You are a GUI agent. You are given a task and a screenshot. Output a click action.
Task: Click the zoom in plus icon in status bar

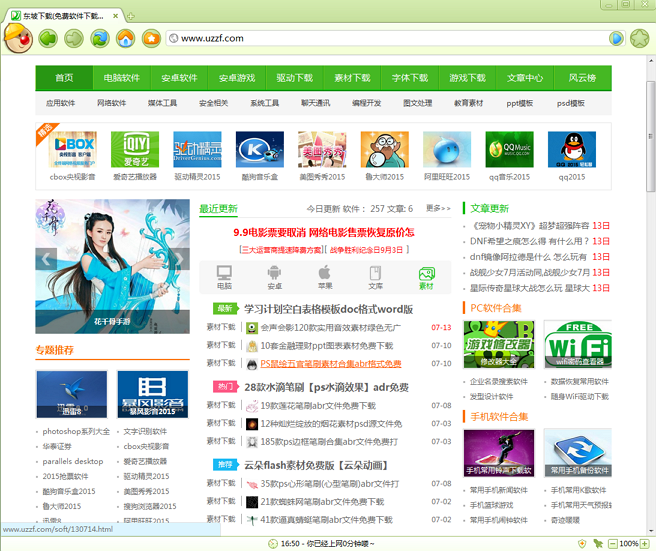tap(645, 544)
